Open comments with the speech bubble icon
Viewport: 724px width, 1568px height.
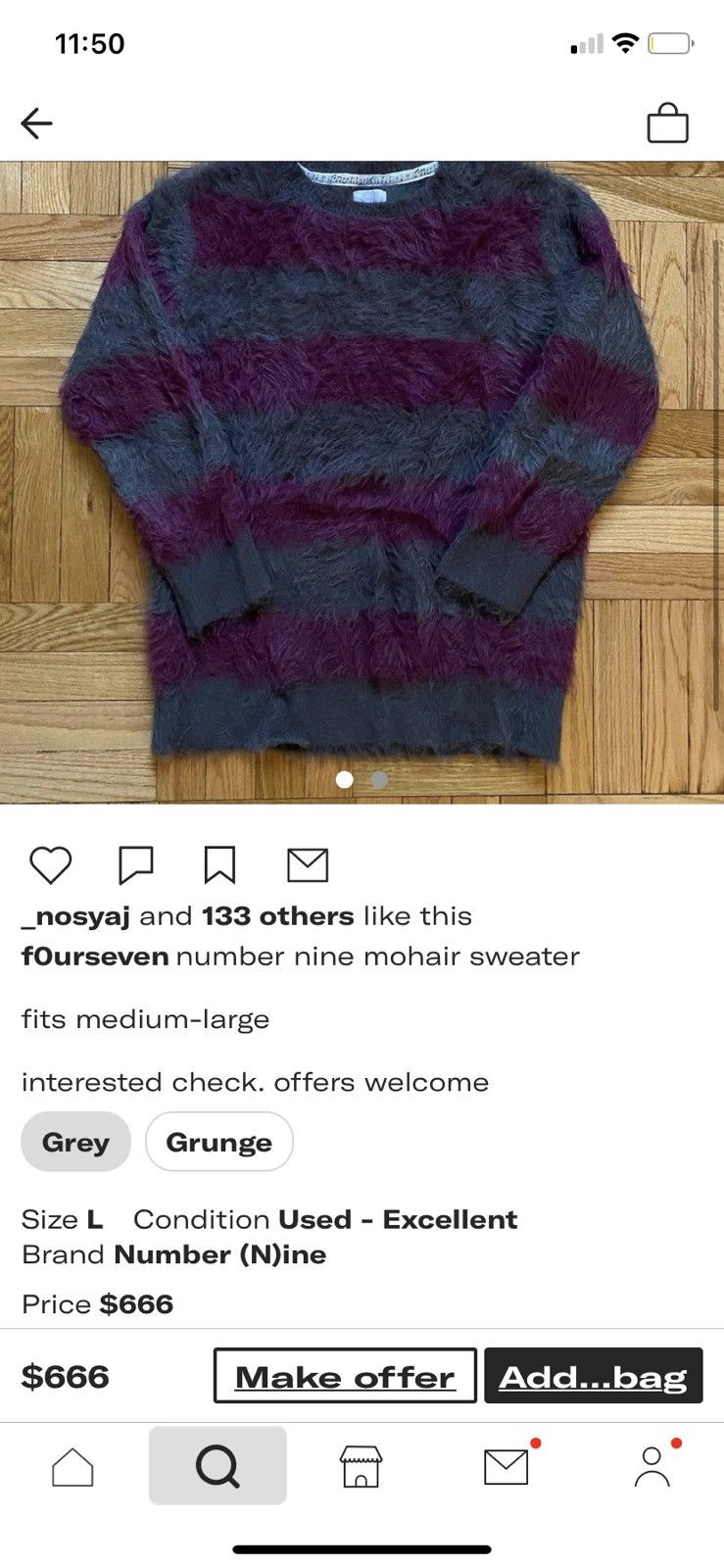tap(135, 865)
